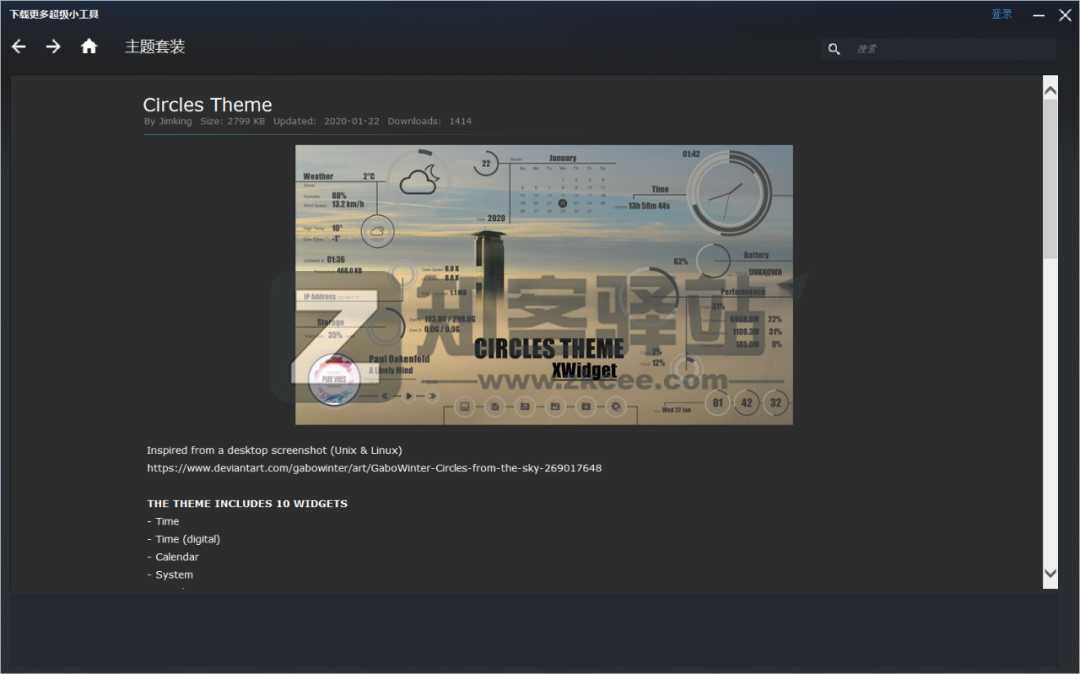
Task: Click the weather cloud-moon icon in preview
Action: pos(418,180)
